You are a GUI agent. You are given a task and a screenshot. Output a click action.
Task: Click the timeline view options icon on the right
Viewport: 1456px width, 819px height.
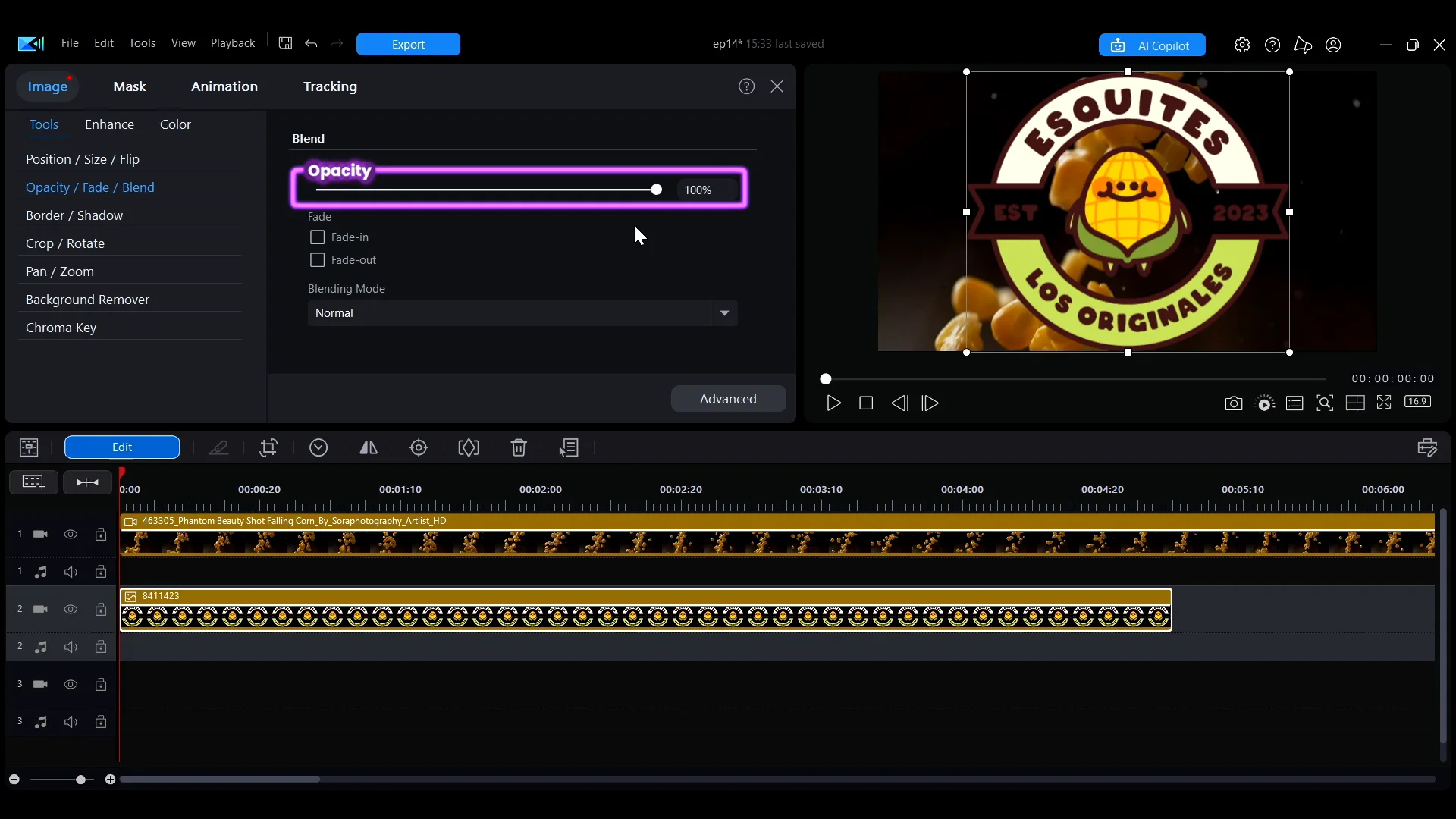tap(1427, 447)
